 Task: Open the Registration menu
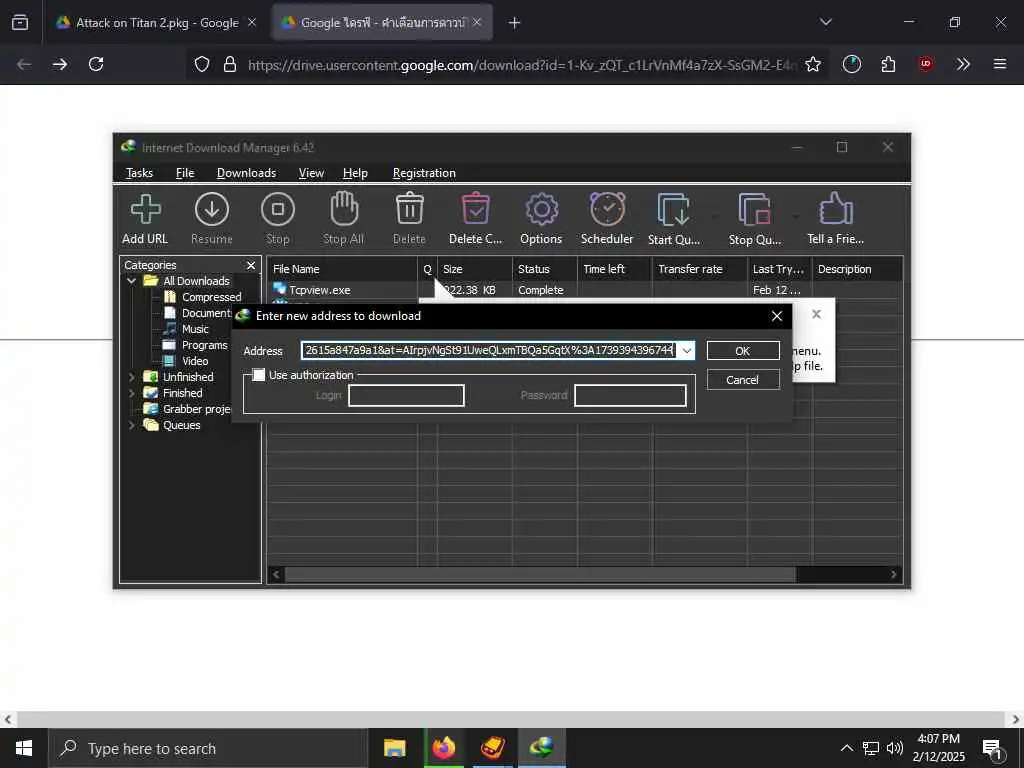coord(424,173)
